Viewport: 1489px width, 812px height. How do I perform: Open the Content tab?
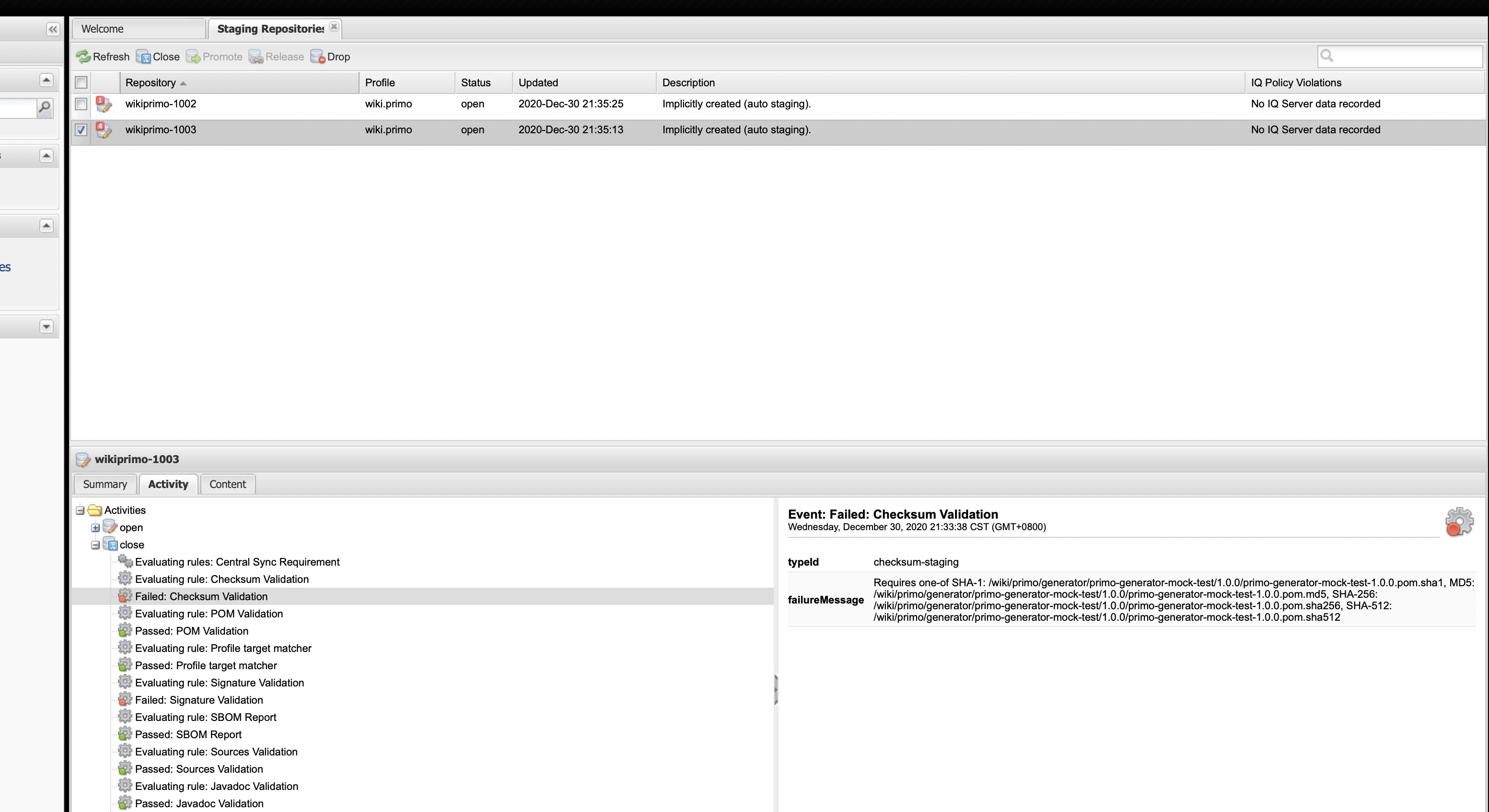227,484
